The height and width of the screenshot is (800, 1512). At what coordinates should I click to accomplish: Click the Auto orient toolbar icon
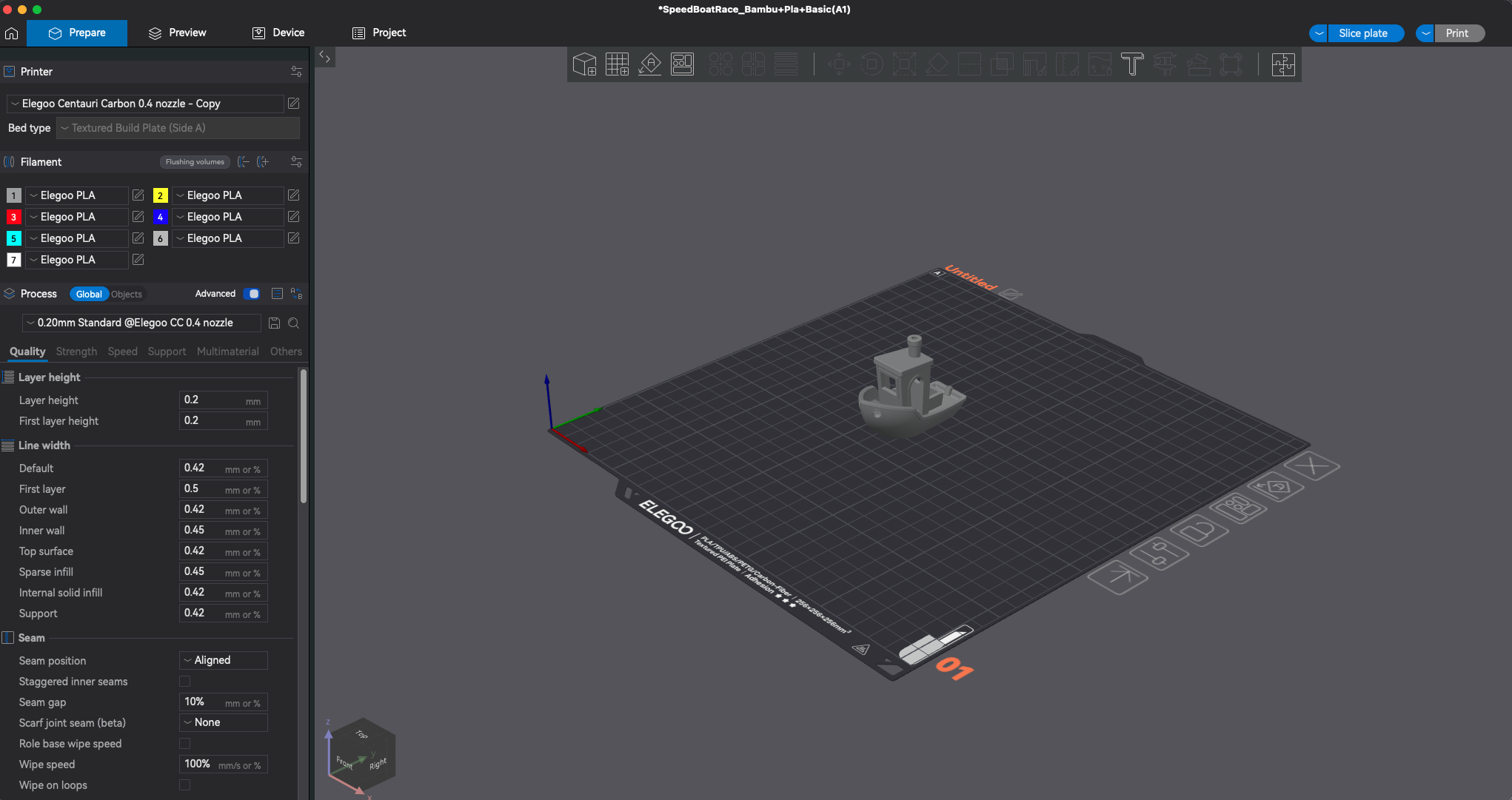649,64
